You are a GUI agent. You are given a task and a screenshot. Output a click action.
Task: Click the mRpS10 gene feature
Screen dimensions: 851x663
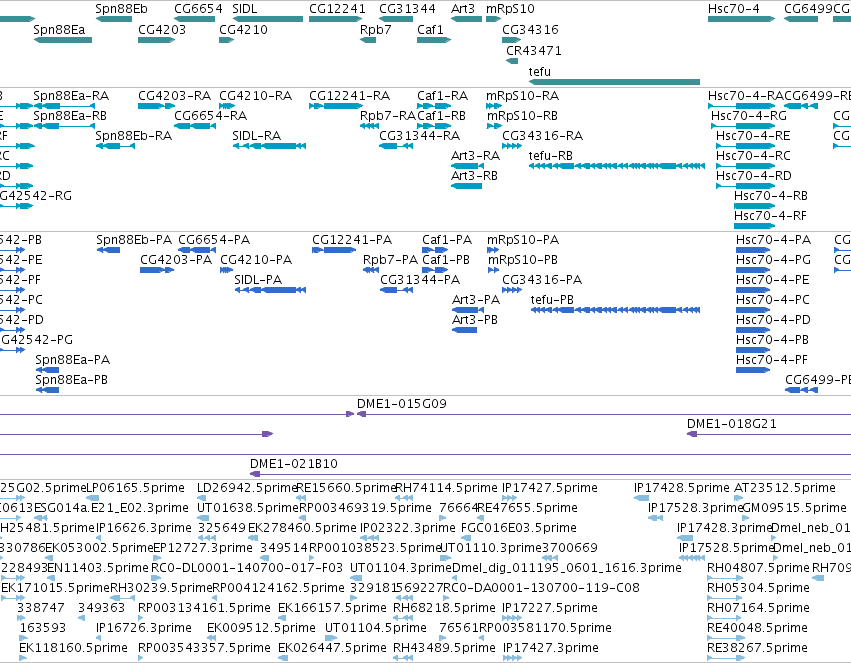click(x=493, y=19)
